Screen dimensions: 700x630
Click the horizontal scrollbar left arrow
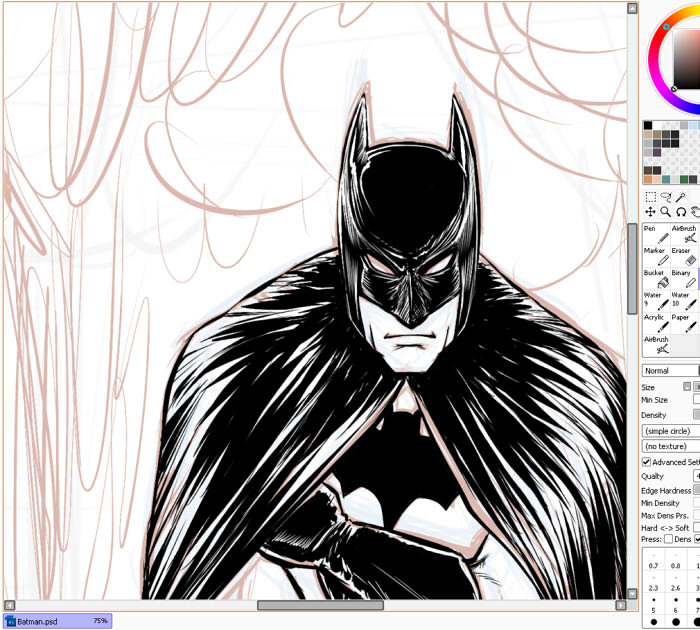coord(9,605)
